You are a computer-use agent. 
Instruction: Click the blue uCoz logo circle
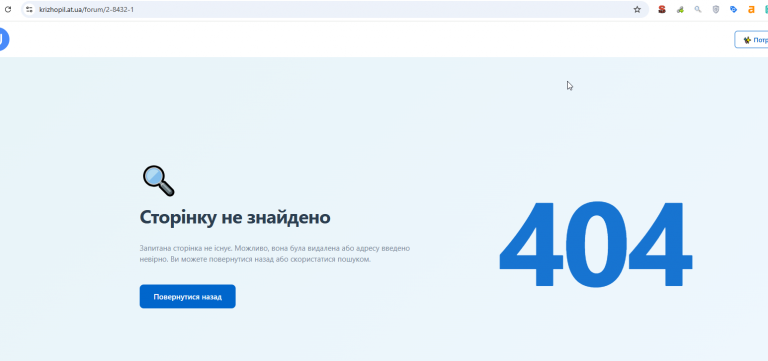pyautogui.click(x=4, y=39)
